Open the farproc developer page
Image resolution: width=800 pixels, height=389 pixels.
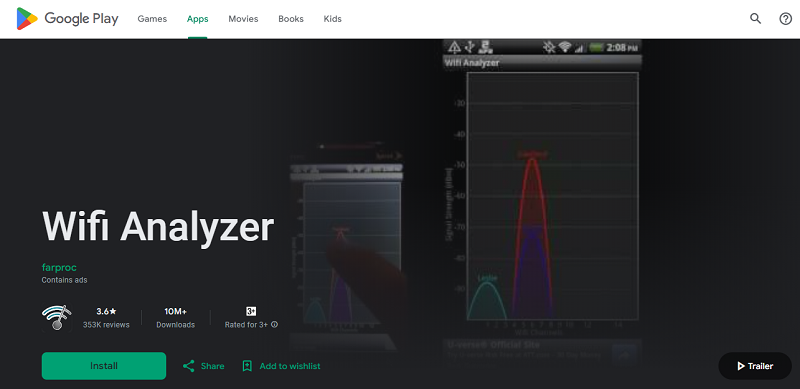click(x=59, y=268)
